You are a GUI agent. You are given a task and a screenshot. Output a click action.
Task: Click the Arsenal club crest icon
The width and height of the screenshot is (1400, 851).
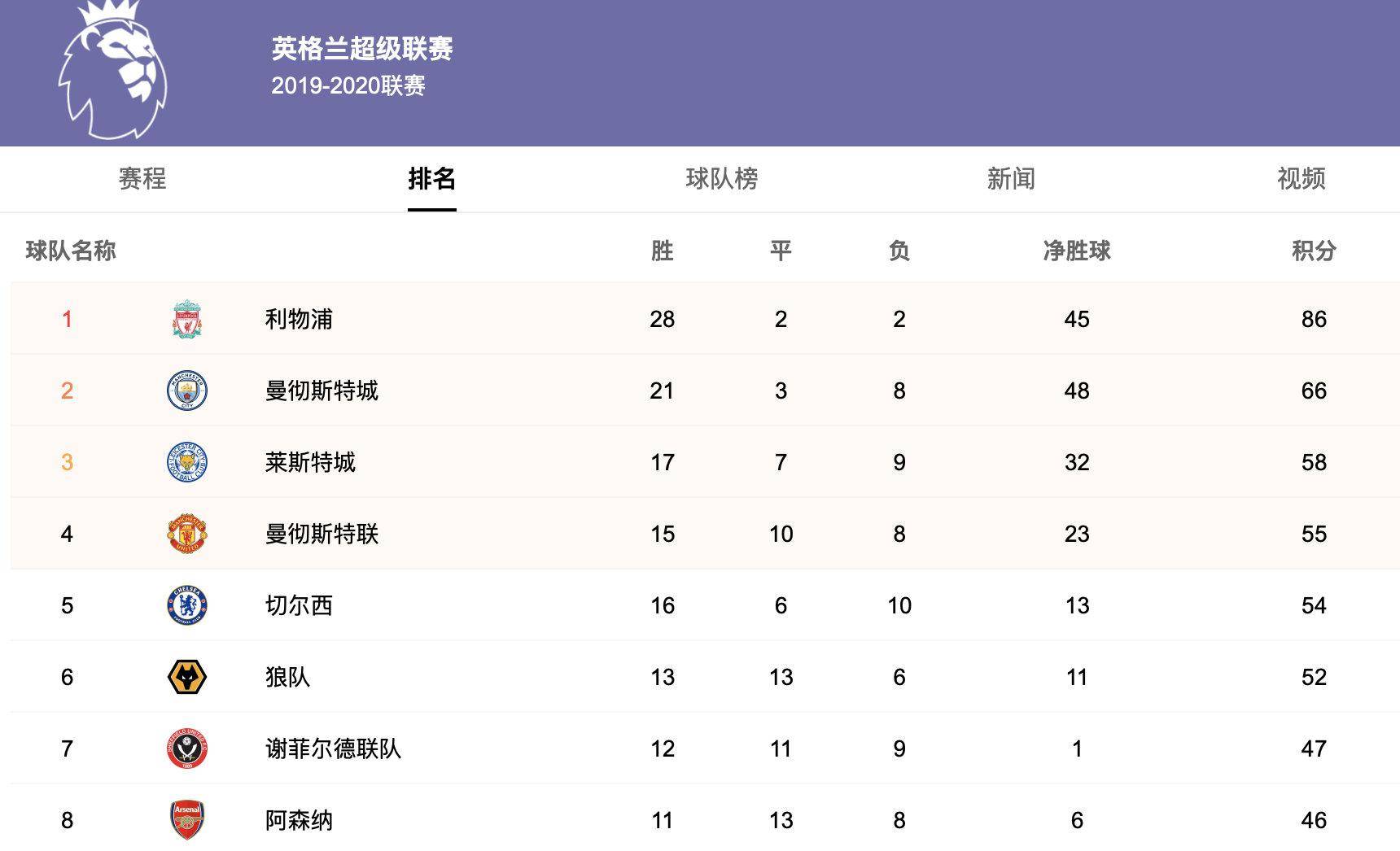pyautogui.click(x=186, y=819)
